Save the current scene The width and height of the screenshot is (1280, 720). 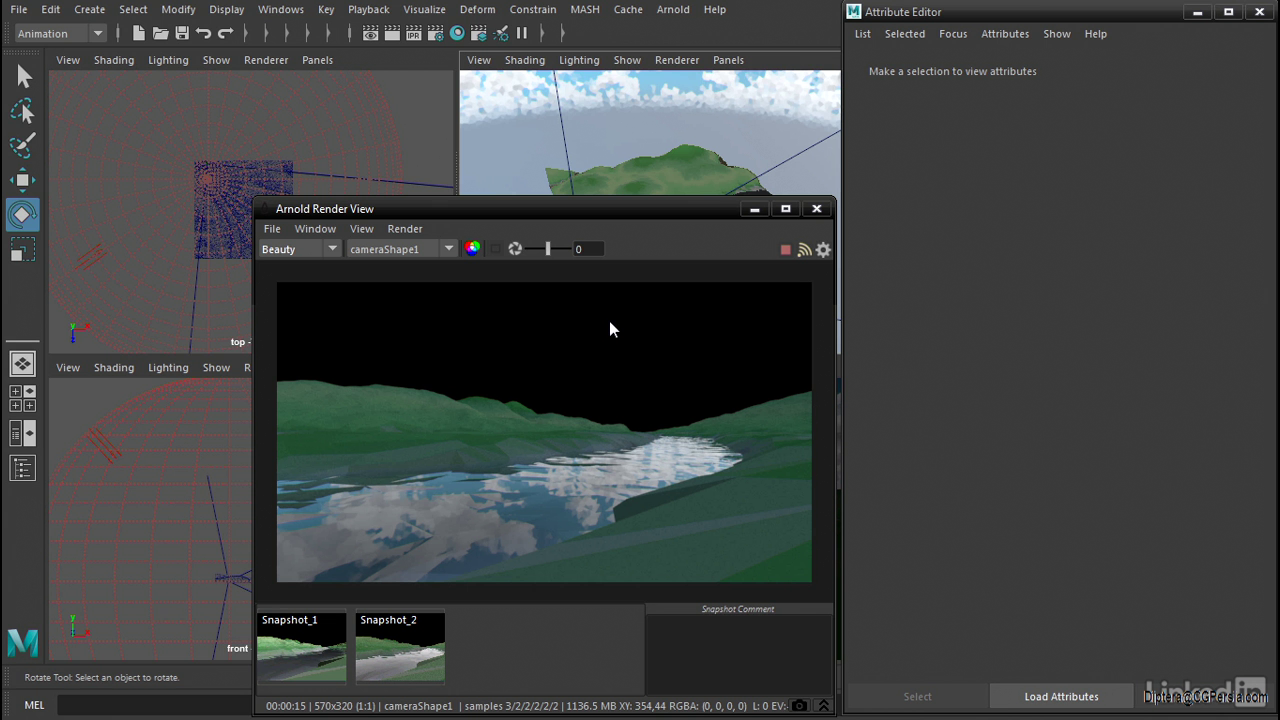click(x=182, y=33)
